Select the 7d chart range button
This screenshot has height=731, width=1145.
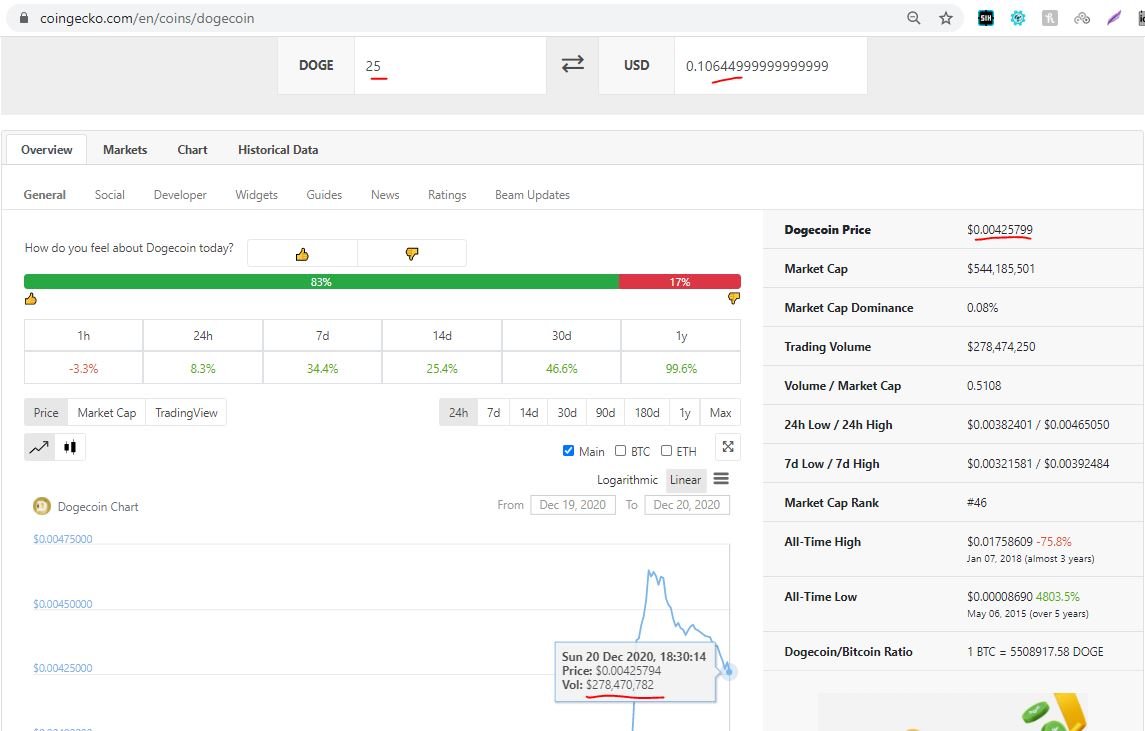point(493,412)
